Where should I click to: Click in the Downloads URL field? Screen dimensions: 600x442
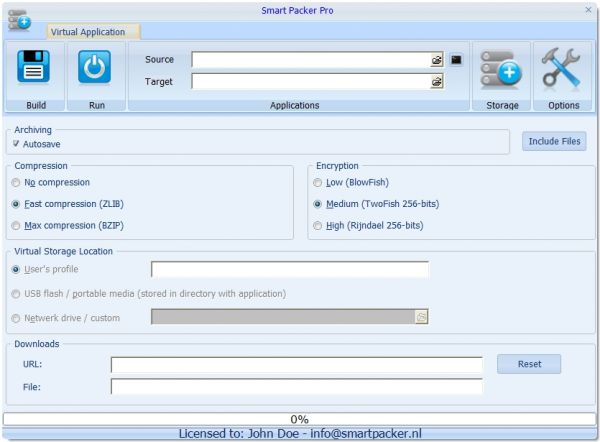297,365
